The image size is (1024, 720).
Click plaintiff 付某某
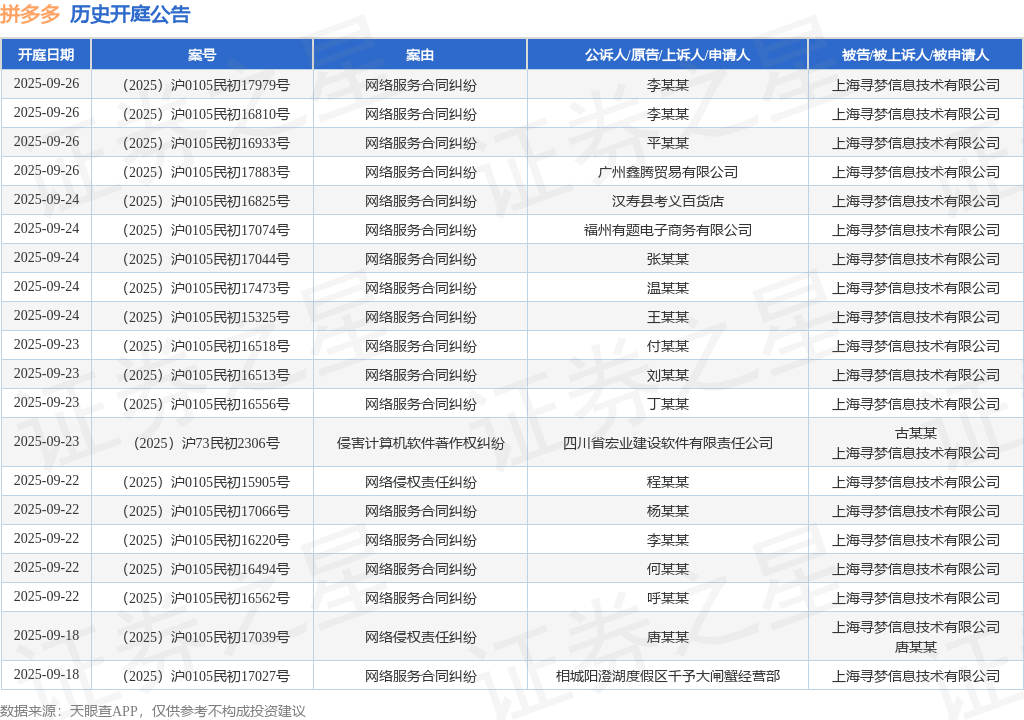(x=667, y=346)
